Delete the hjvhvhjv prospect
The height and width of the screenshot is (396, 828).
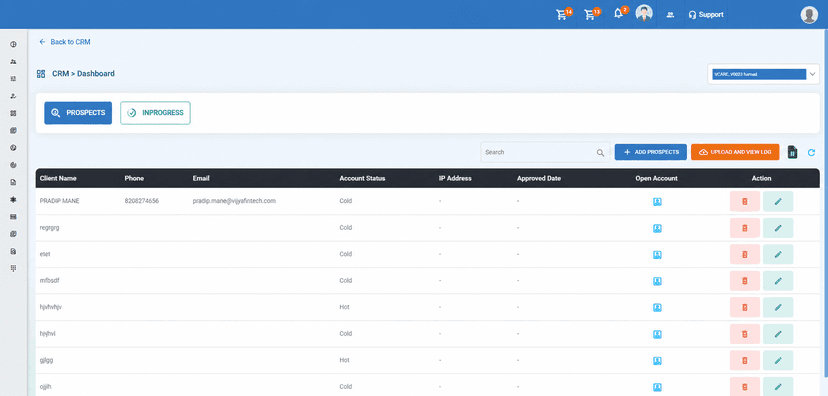click(745, 307)
